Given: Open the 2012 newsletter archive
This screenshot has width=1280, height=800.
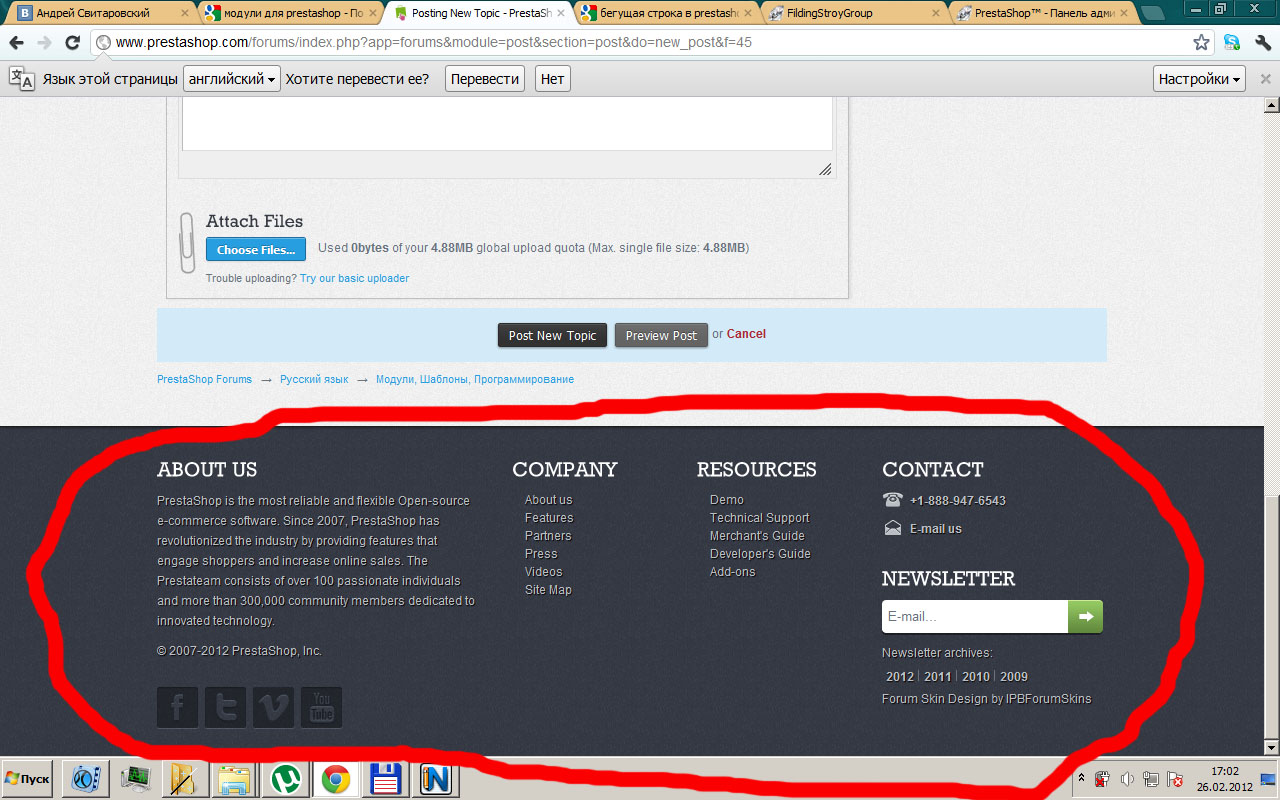Looking at the screenshot, I should pos(900,677).
